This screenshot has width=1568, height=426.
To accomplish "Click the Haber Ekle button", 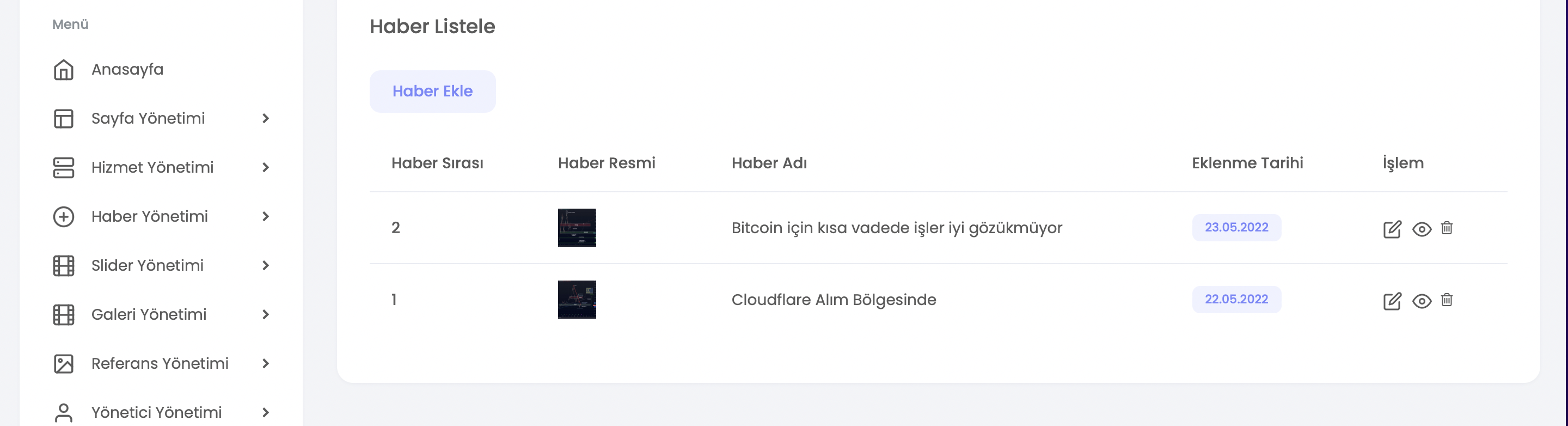I will [432, 92].
